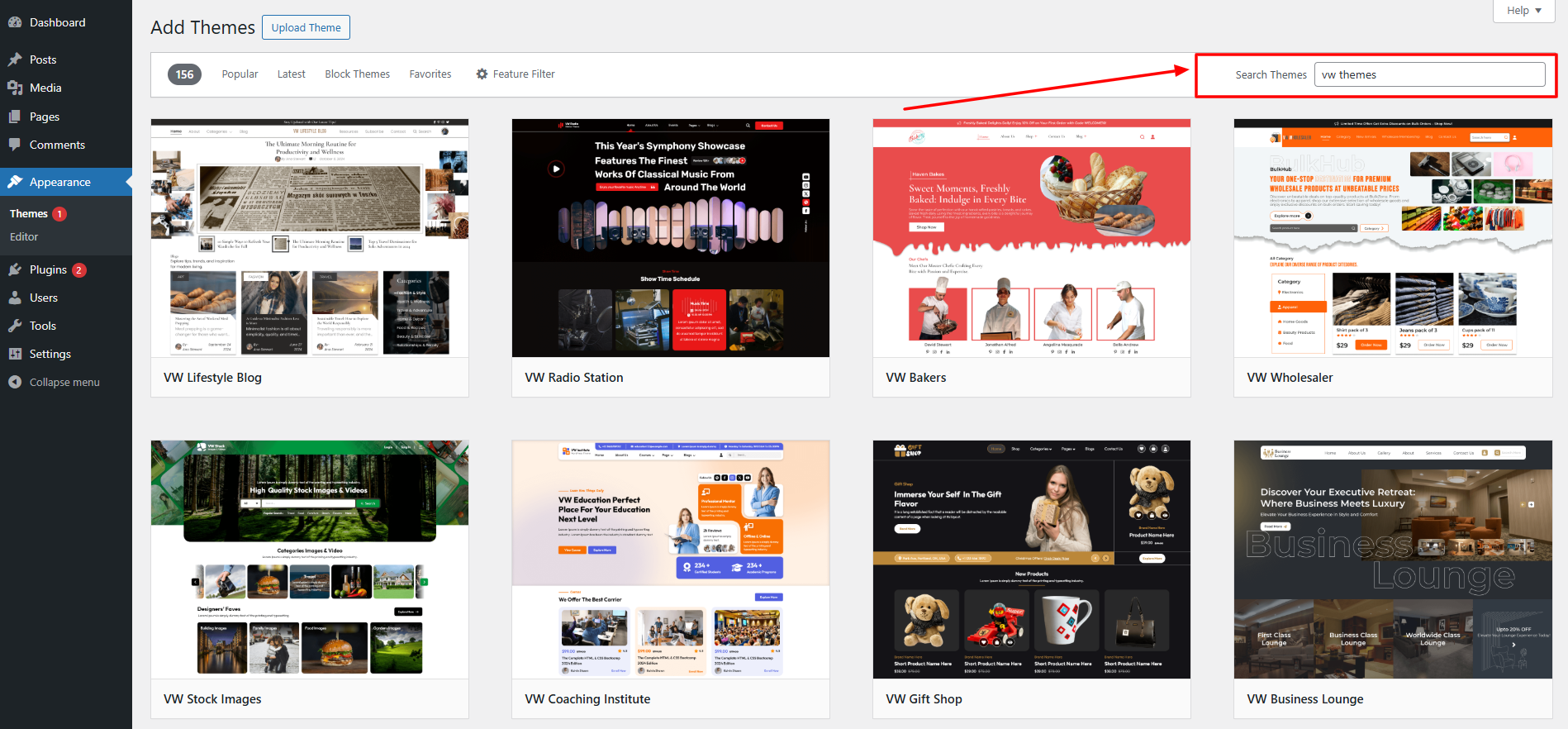Switch to the Favorites tab
Image resolution: width=1568 pixels, height=729 pixels.
430,74
